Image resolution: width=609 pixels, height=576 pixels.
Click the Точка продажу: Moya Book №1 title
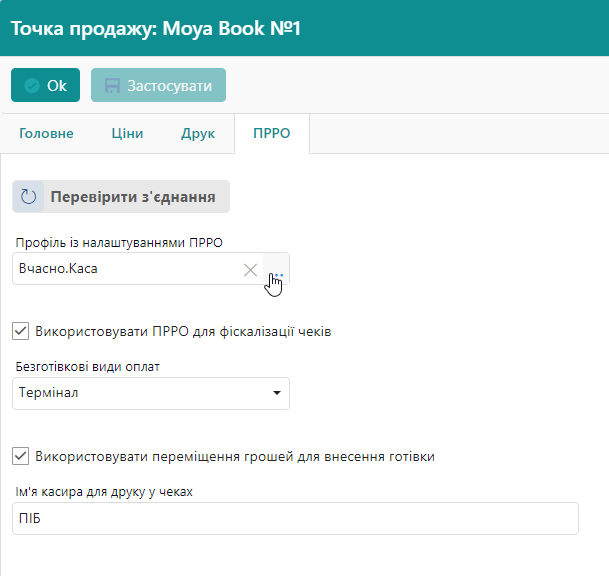click(x=156, y=28)
